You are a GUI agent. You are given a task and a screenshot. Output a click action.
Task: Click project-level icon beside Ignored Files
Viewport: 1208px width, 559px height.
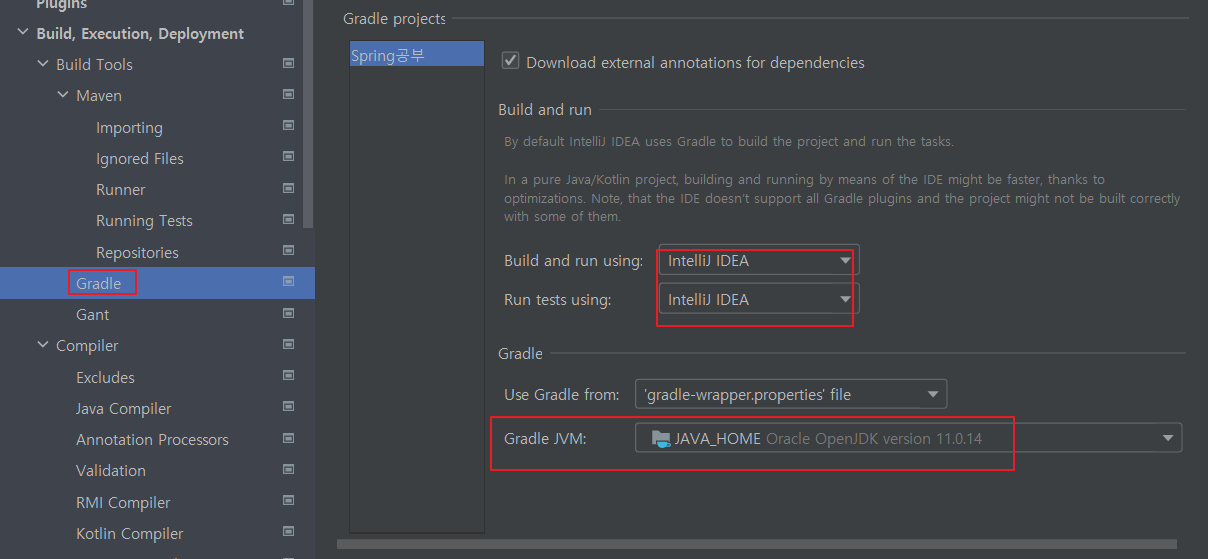[288, 156]
